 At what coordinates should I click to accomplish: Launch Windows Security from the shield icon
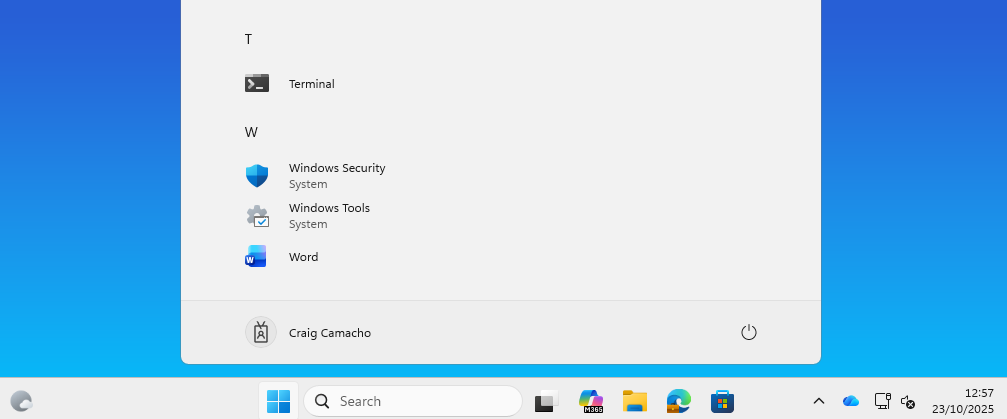pyautogui.click(x=257, y=176)
